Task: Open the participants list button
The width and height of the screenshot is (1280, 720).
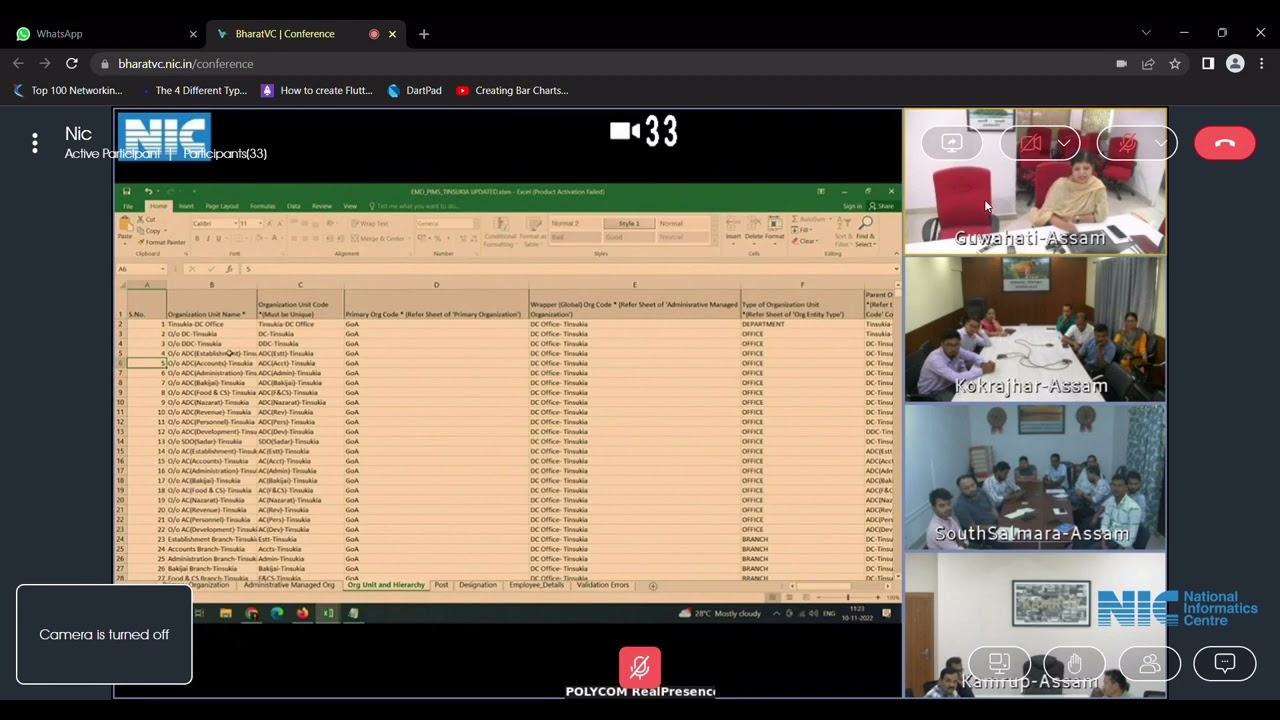Action: click(x=1150, y=663)
